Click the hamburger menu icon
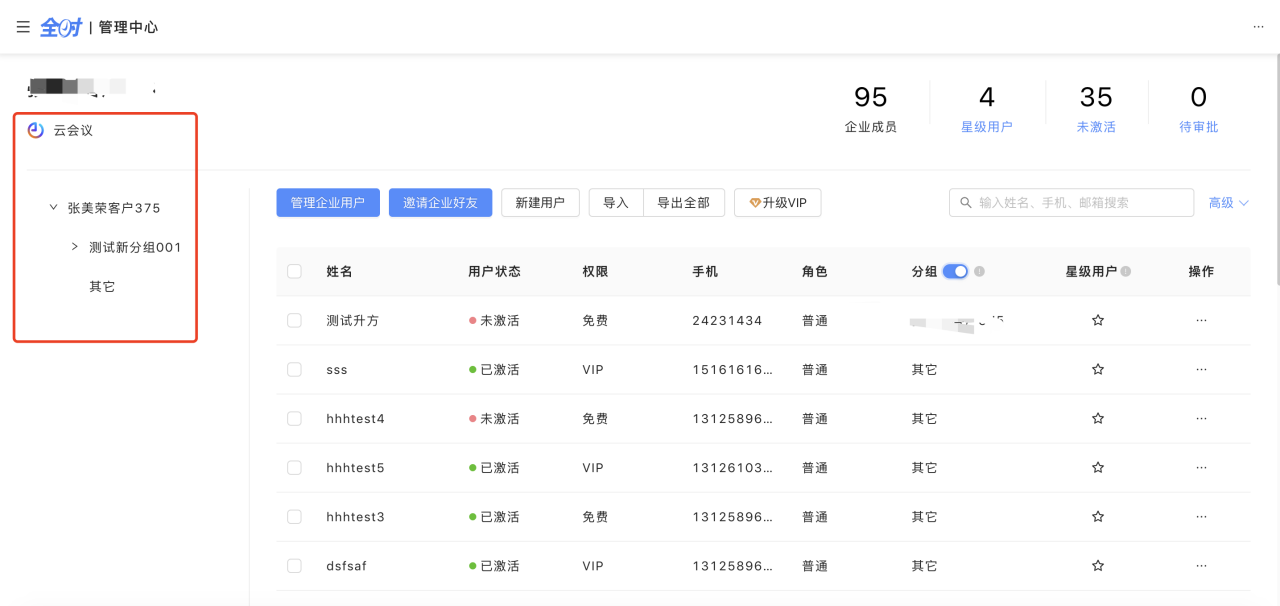This screenshot has height=606, width=1280. tap(23, 27)
